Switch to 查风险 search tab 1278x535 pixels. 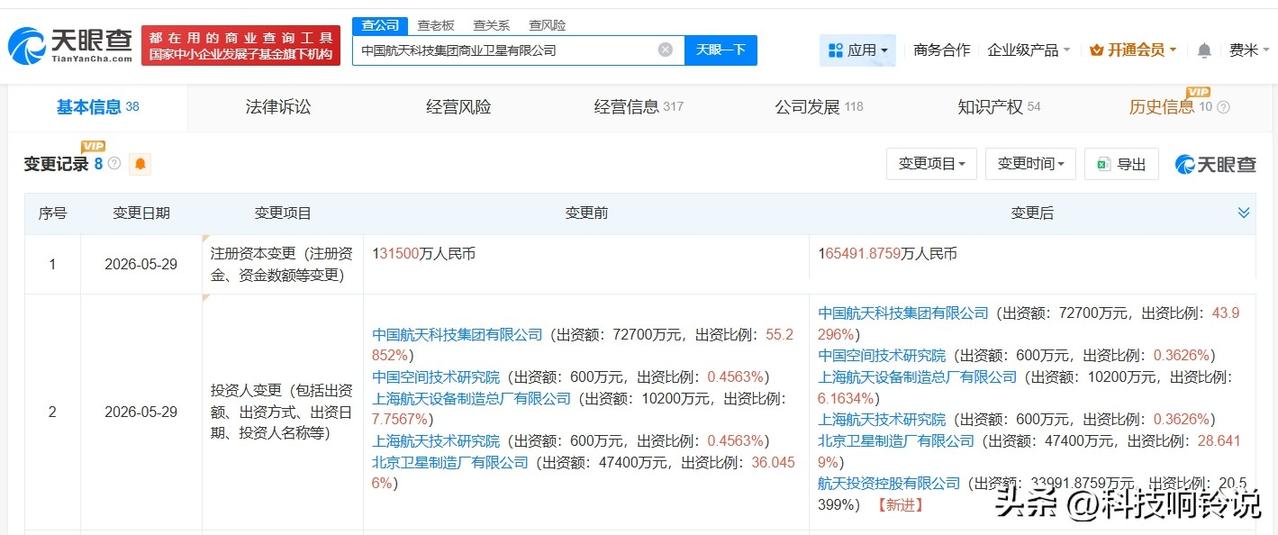click(547, 25)
